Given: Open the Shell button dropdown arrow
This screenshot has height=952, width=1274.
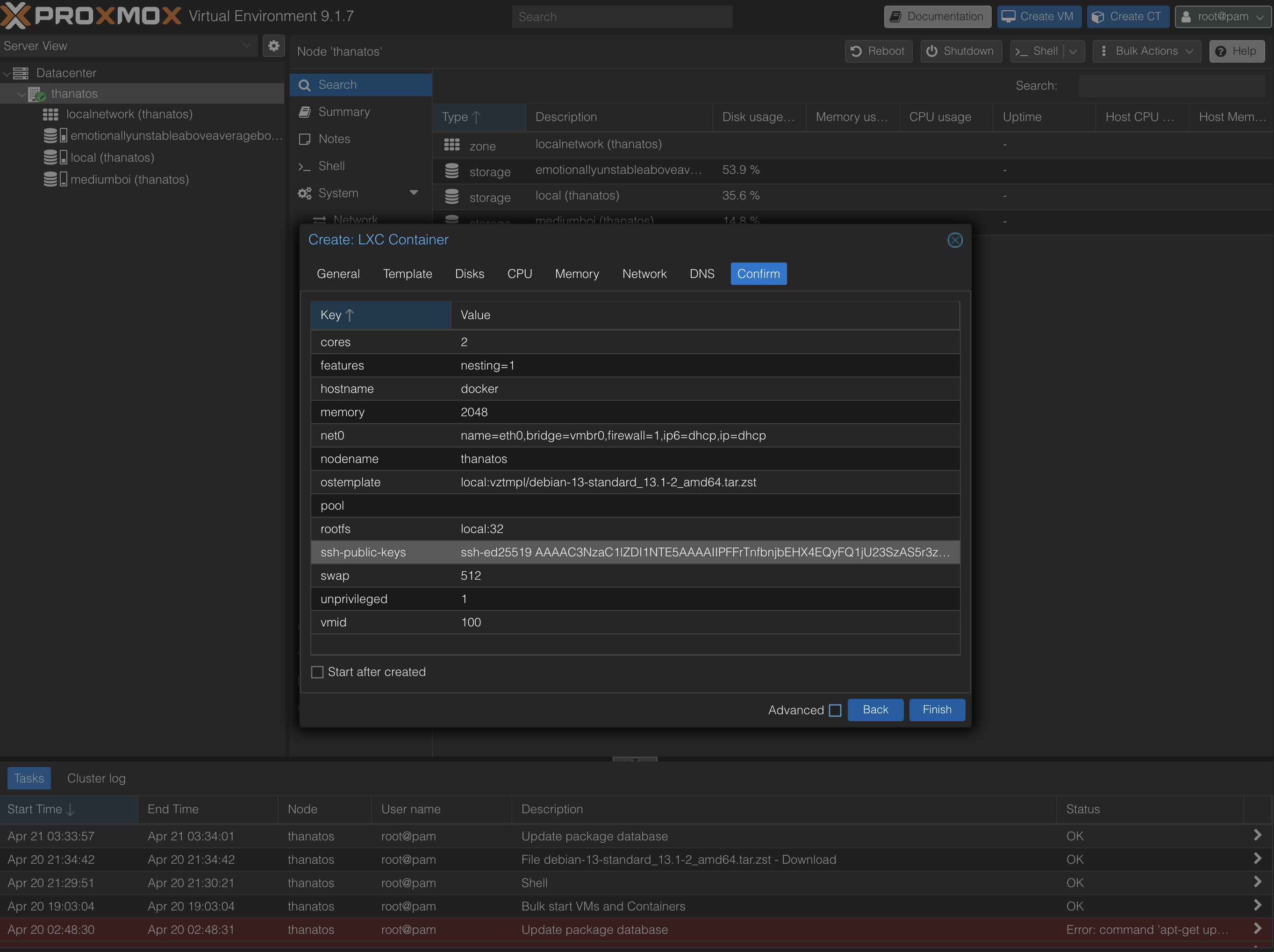Looking at the screenshot, I should [1073, 51].
